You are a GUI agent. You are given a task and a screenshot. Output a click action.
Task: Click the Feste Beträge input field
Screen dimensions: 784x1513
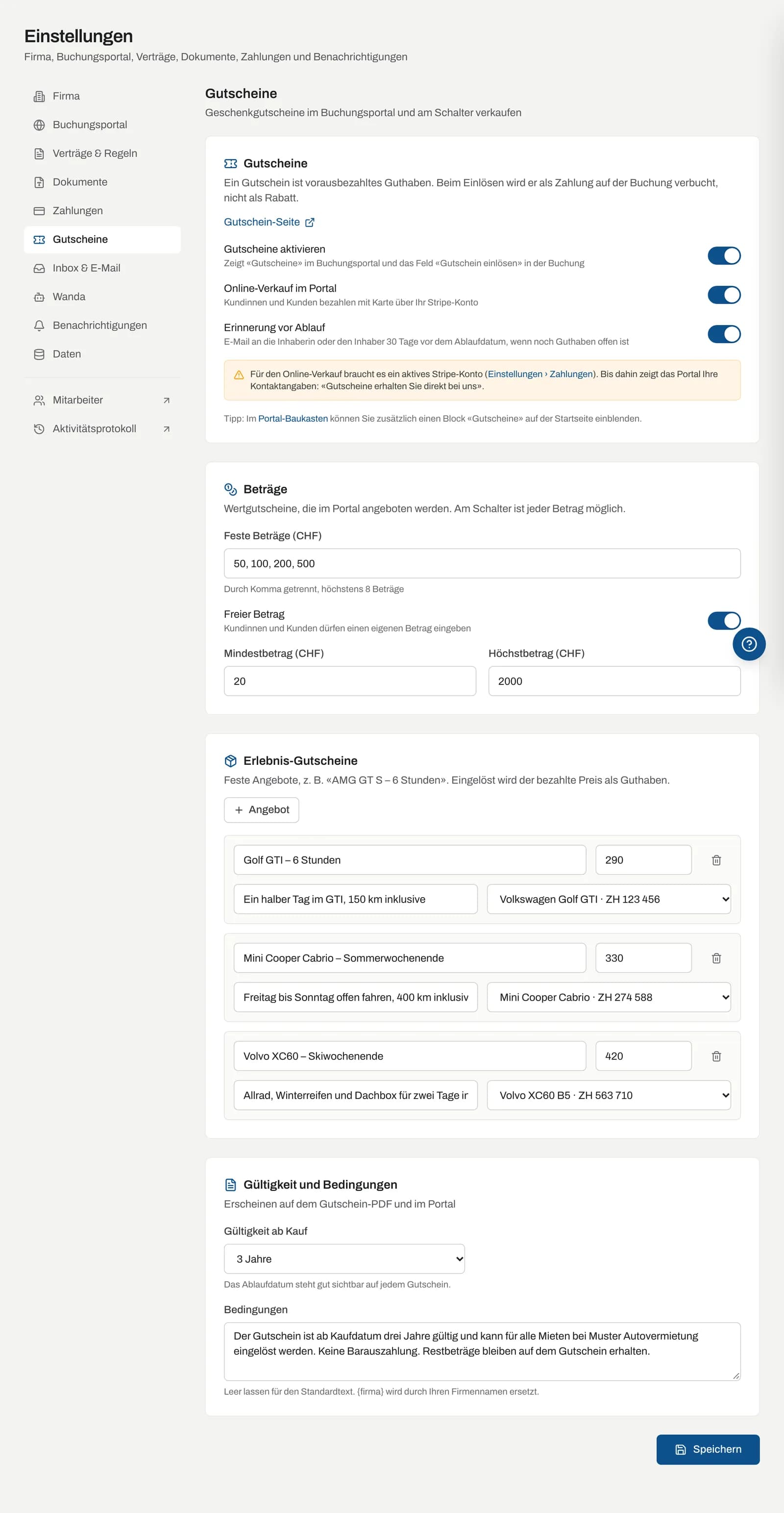point(482,564)
